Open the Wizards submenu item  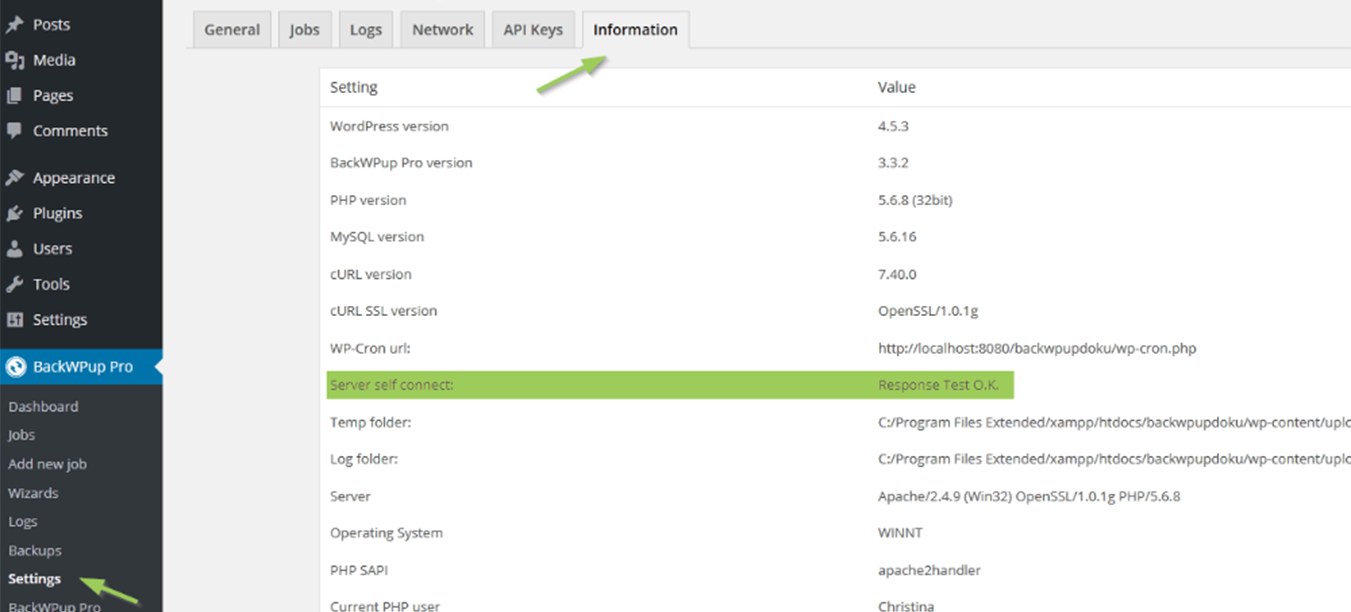33,493
